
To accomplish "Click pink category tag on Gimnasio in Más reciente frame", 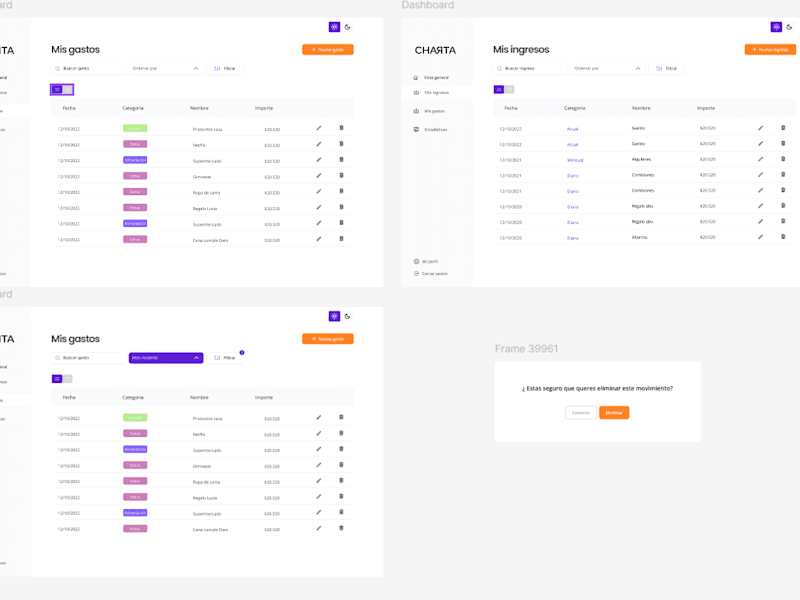I will pos(135,465).
